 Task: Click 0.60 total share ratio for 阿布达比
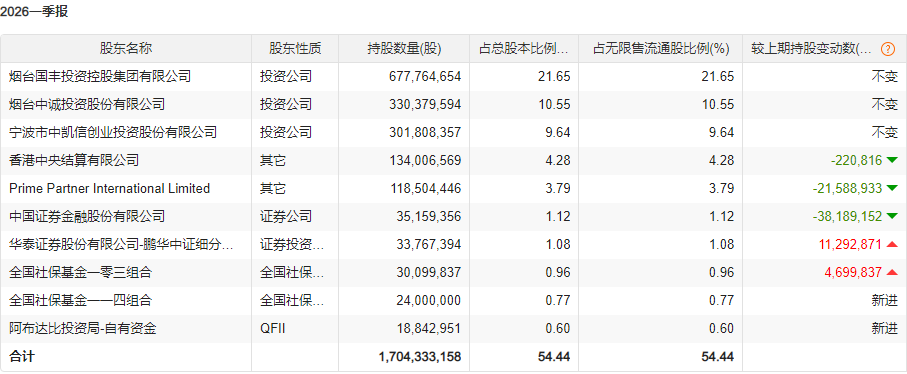pos(558,329)
